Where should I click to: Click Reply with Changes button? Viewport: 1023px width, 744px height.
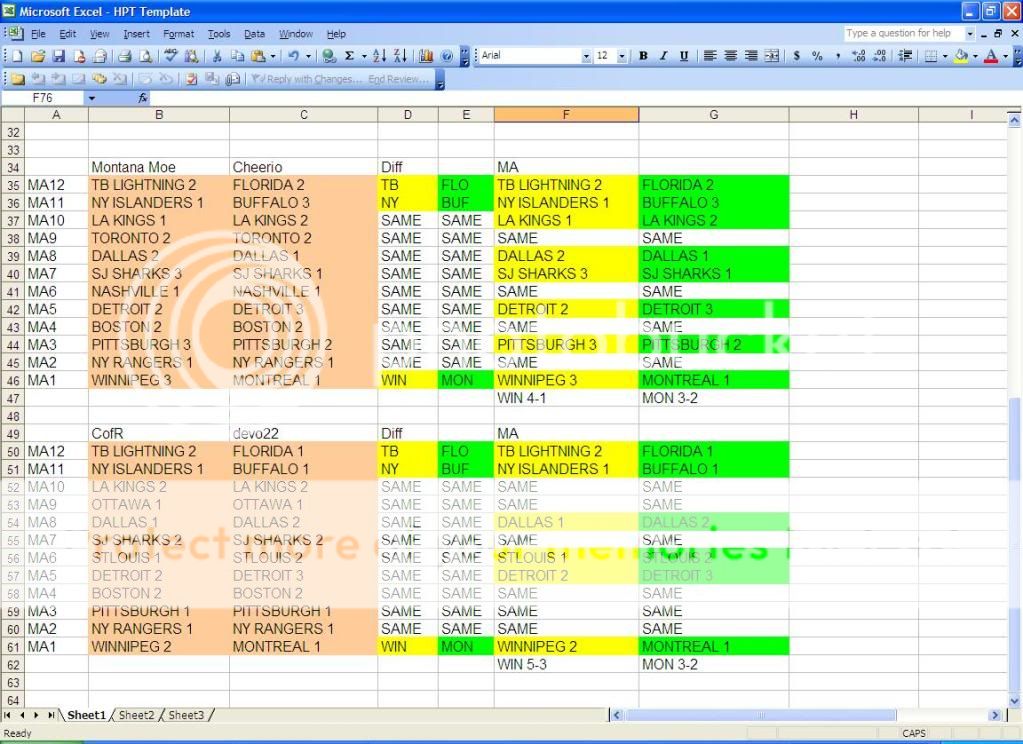point(307,79)
